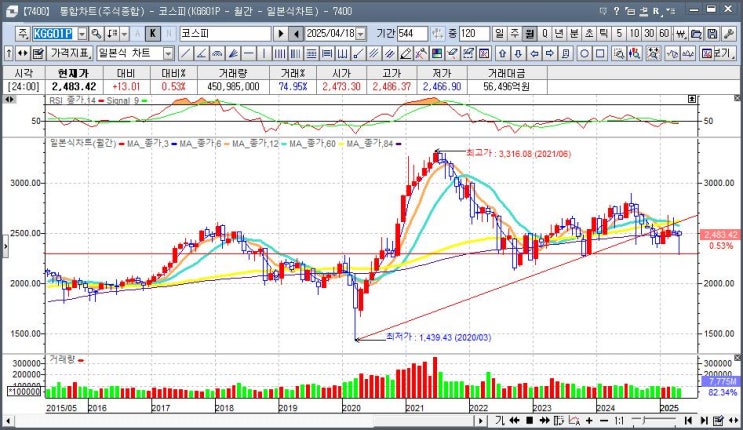Rewind chart with double left arrows
This screenshot has width=743, height=430.
pos(514,421)
